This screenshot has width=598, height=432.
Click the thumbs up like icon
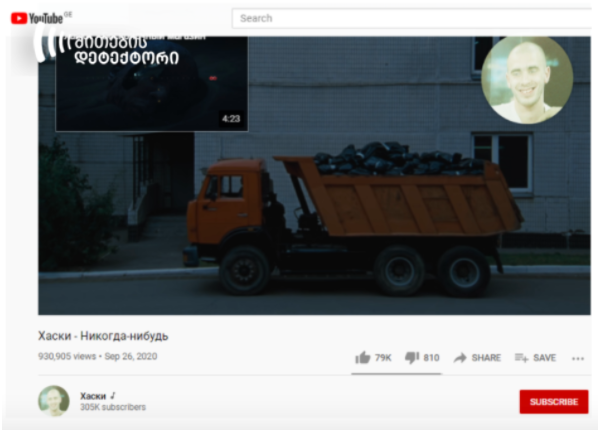point(362,357)
